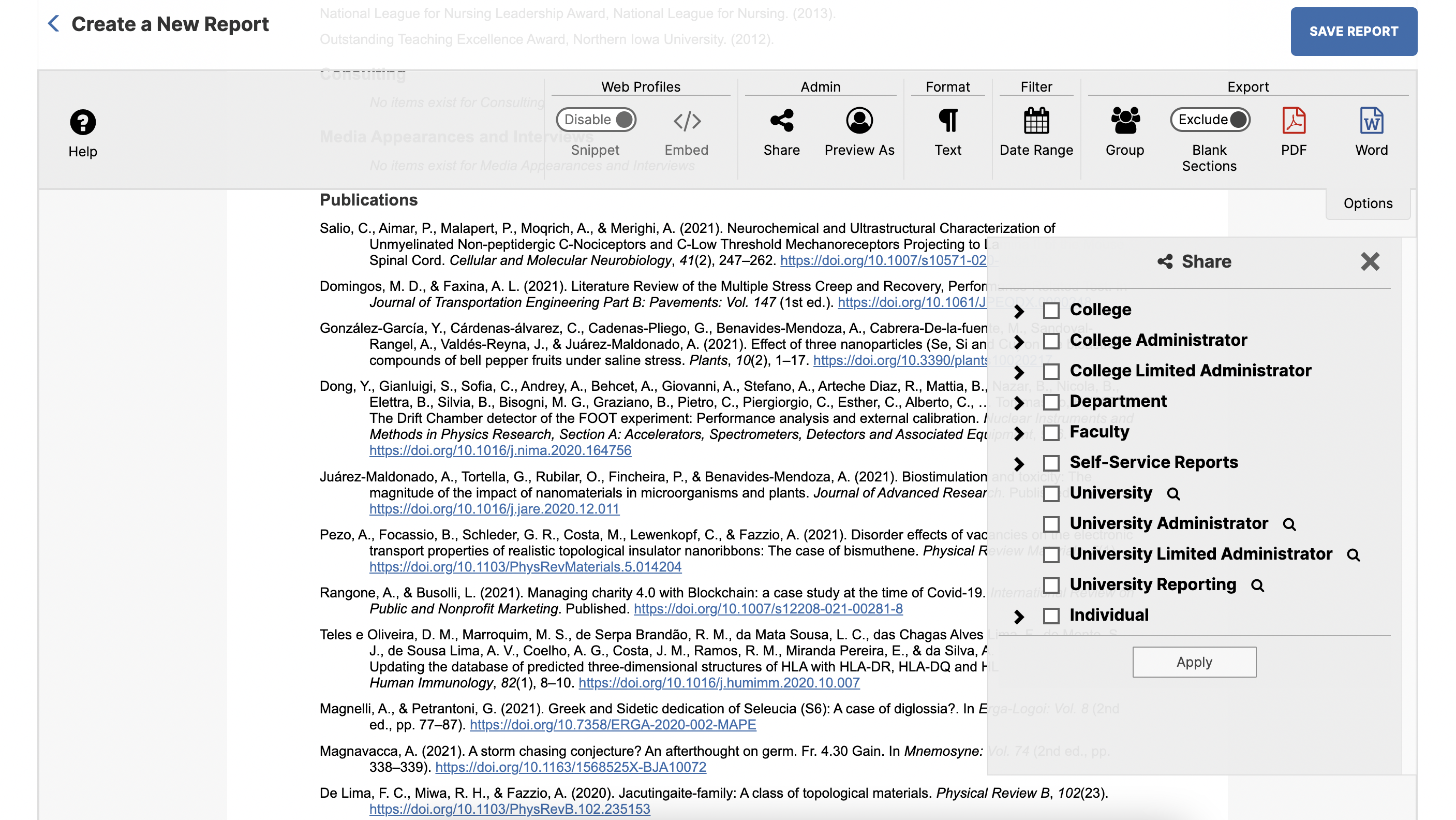Search icon next to University Limited Administrator
This screenshot has height=820, width=1456.
click(x=1353, y=555)
